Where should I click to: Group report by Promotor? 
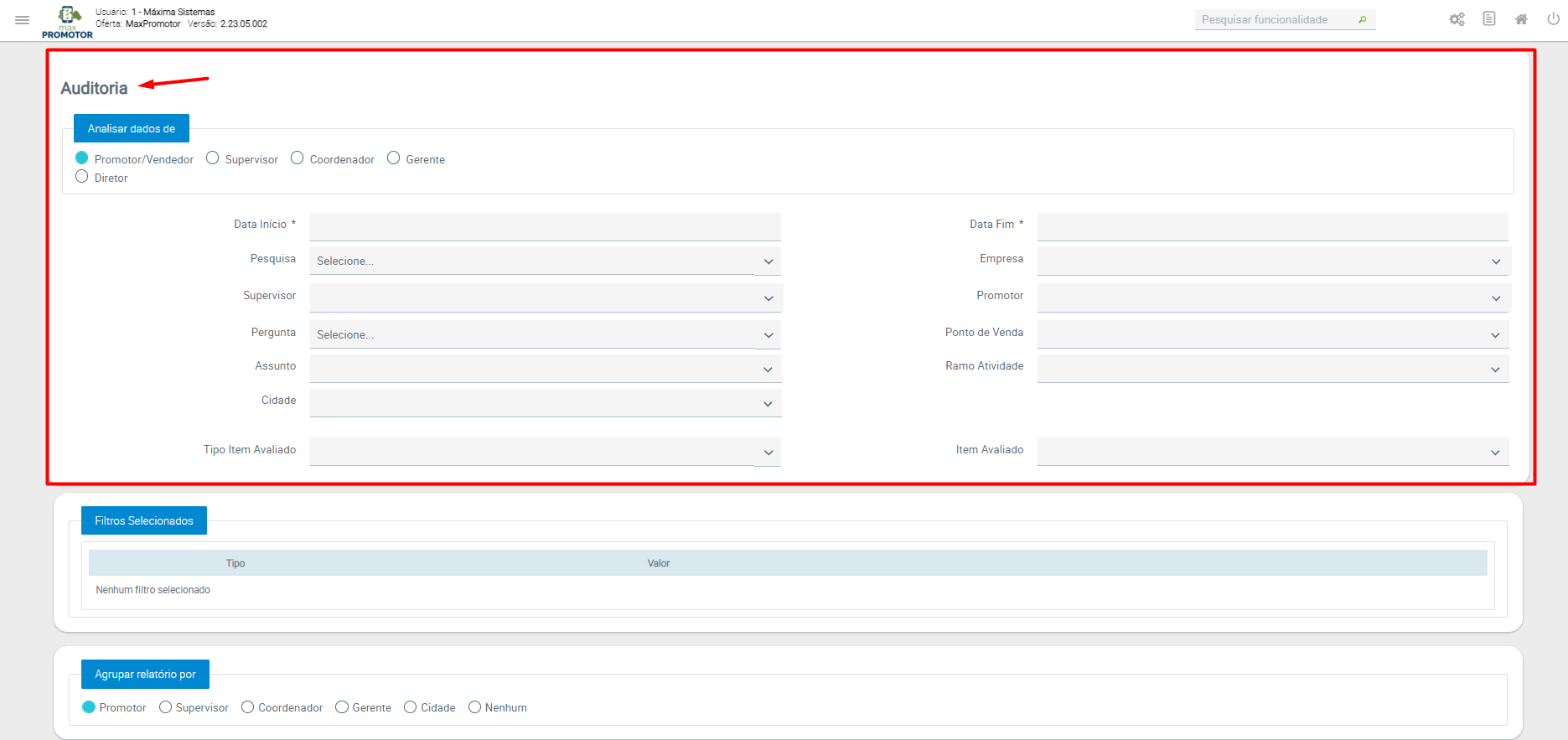pos(89,707)
